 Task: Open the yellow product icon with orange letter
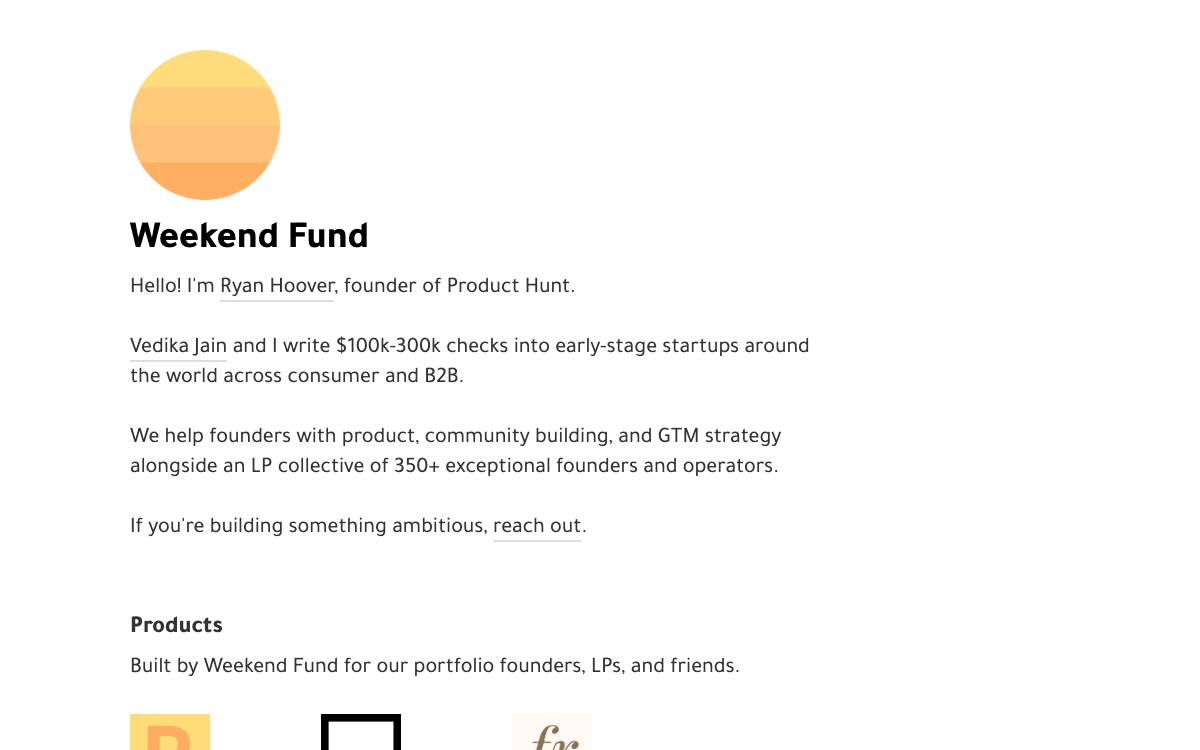[x=170, y=732]
